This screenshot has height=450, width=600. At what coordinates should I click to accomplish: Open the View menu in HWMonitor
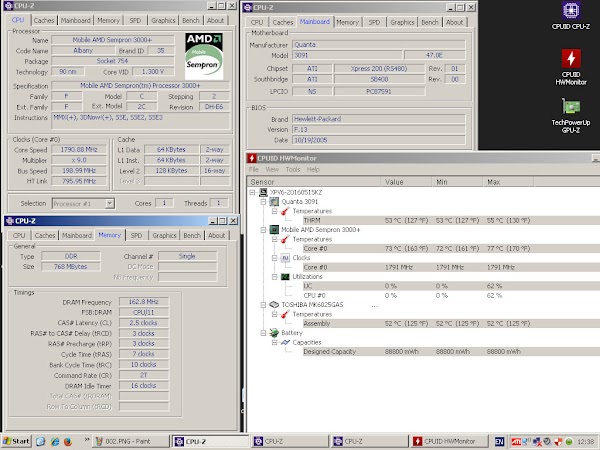pyautogui.click(x=272, y=169)
